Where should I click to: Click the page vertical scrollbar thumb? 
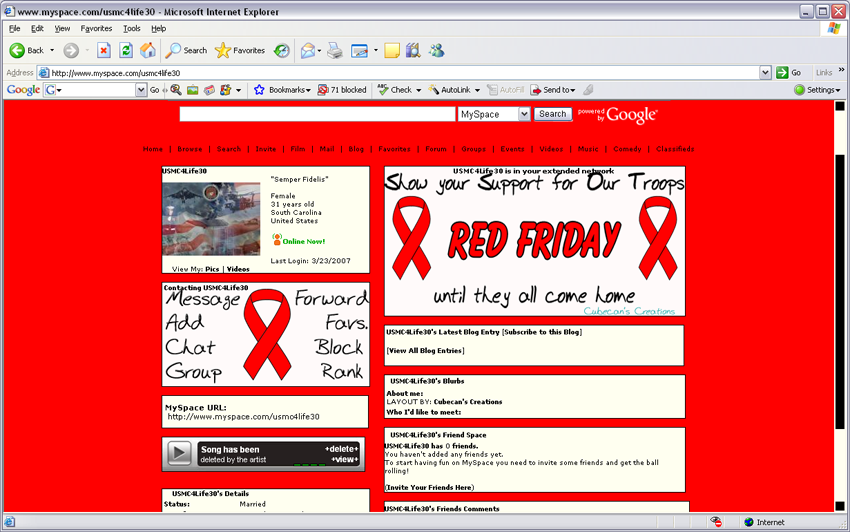click(x=840, y=291)
